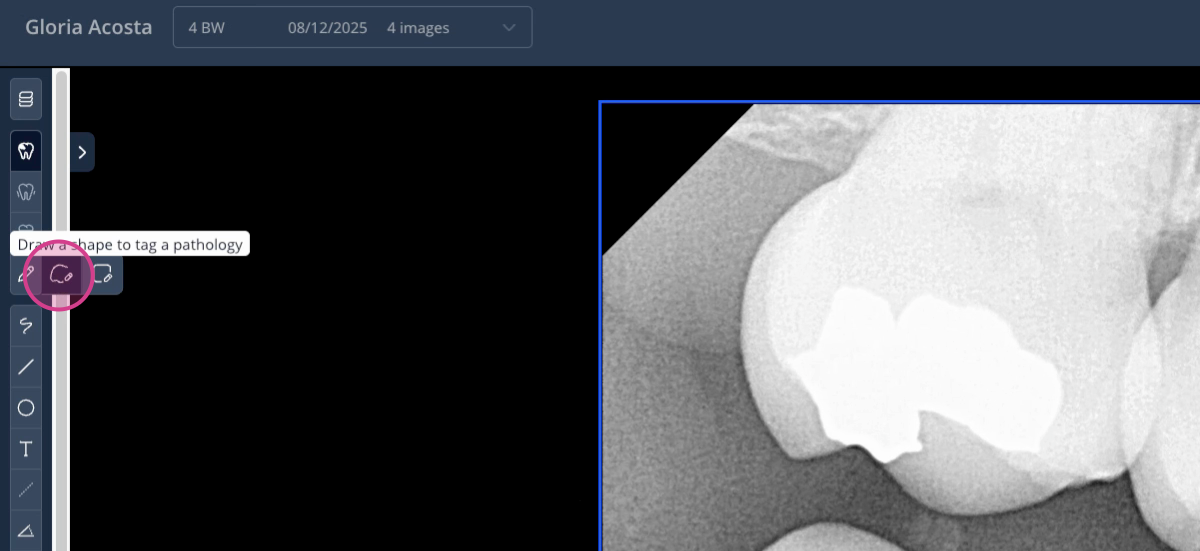
Task: Click patient name Gloria Acosta
Action: pyautogui.click(x=89, y=27)
